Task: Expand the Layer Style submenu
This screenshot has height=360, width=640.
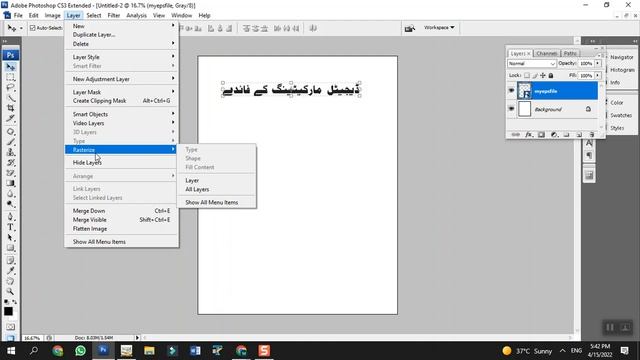Action: click(x=122, y=57)
